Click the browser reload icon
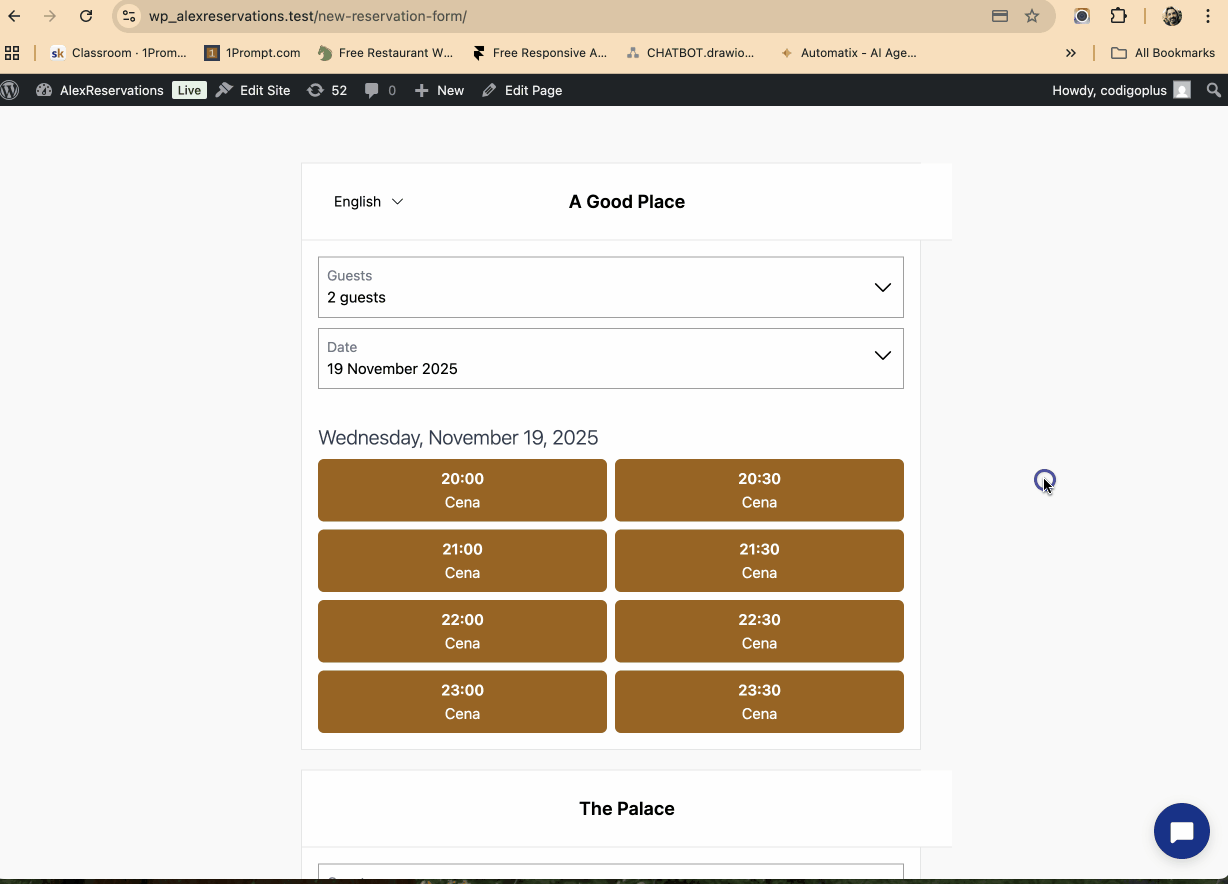Viewport: 1228px width, 884px height. [86, 16]
